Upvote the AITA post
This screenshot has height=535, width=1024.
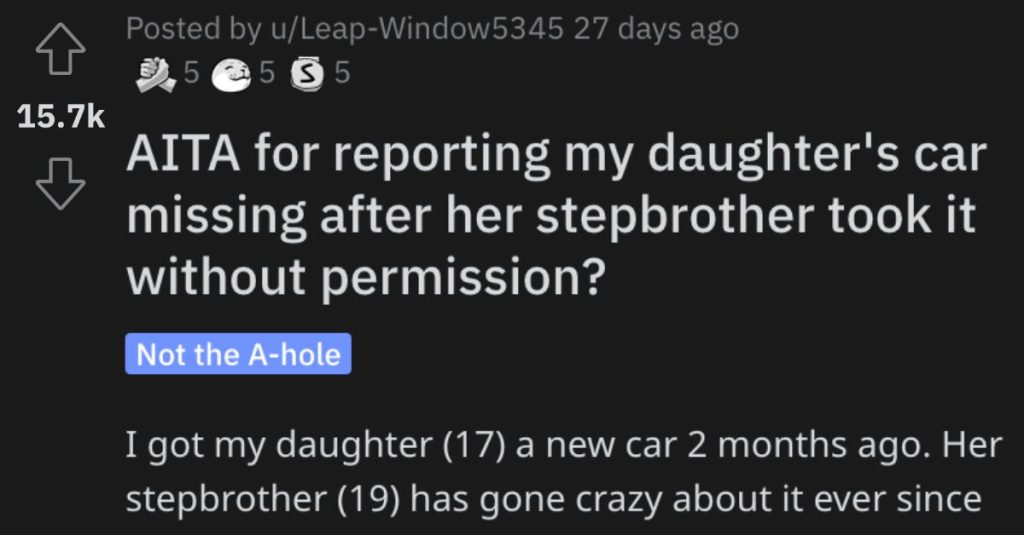[60, 50]
